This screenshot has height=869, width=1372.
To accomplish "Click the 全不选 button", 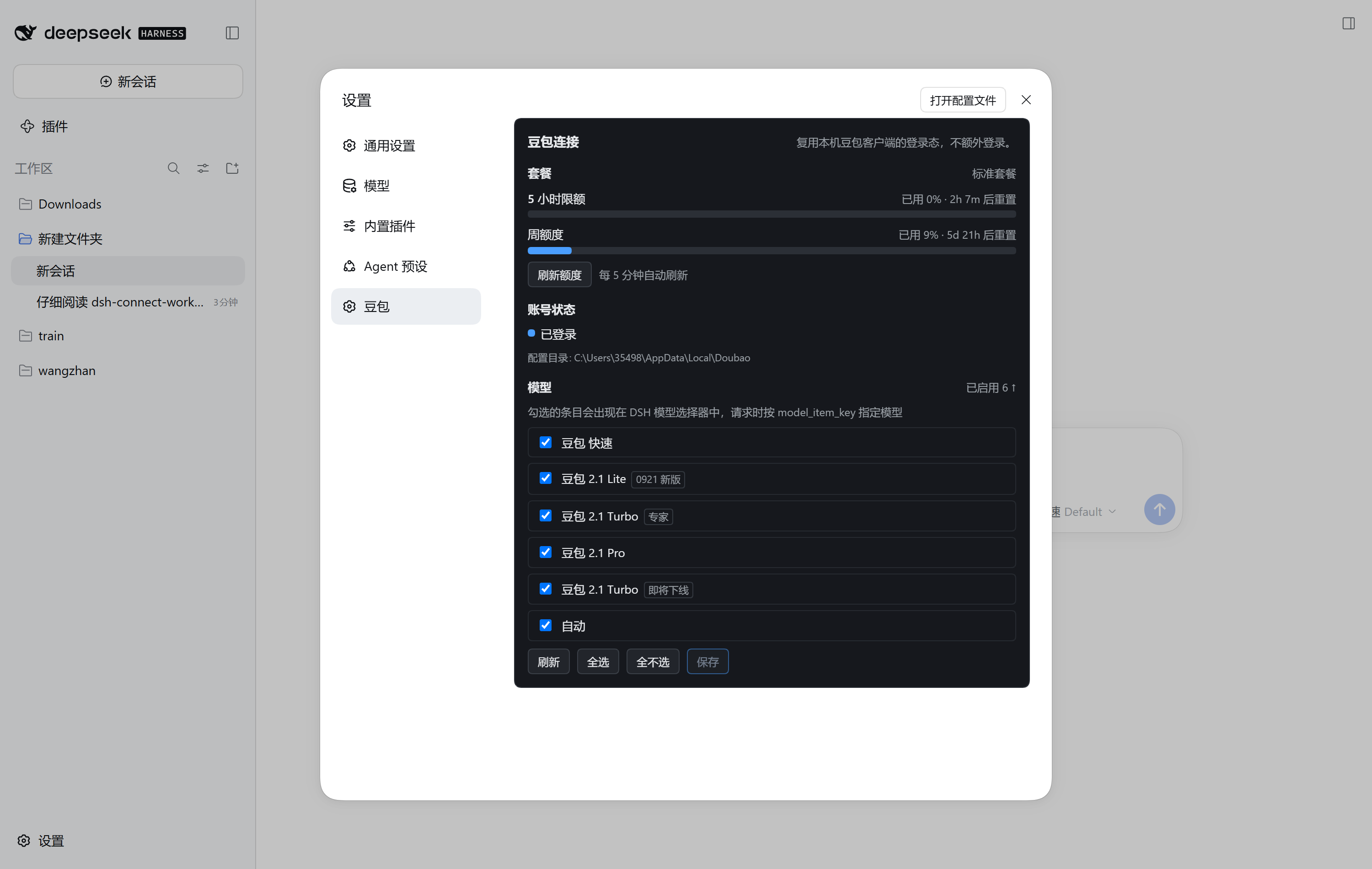I will 652,661.
